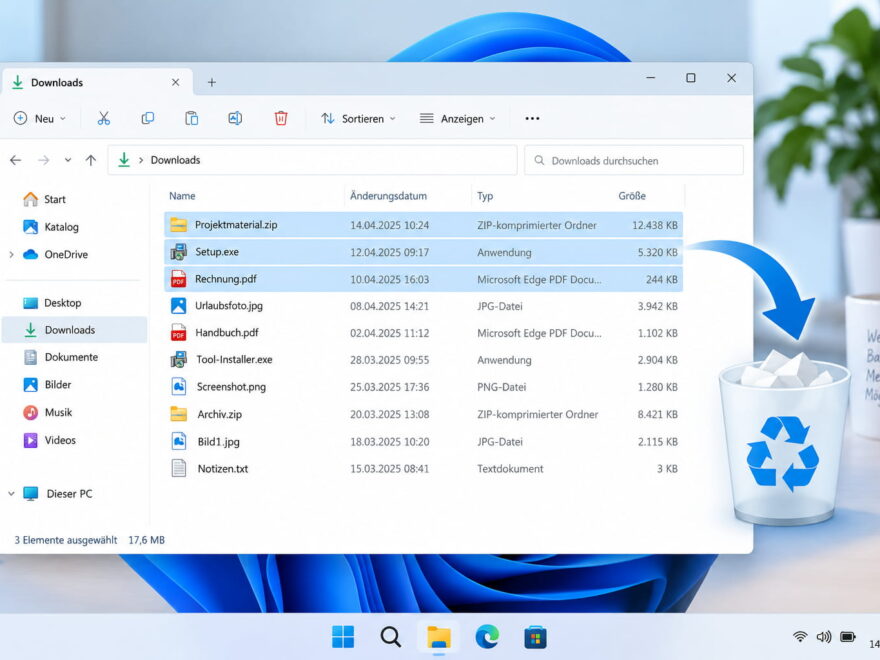Viewport: 880px width, 660px height.
Task: Click the Rechnung.pdf red PDF icon
Action: point(178,279)
